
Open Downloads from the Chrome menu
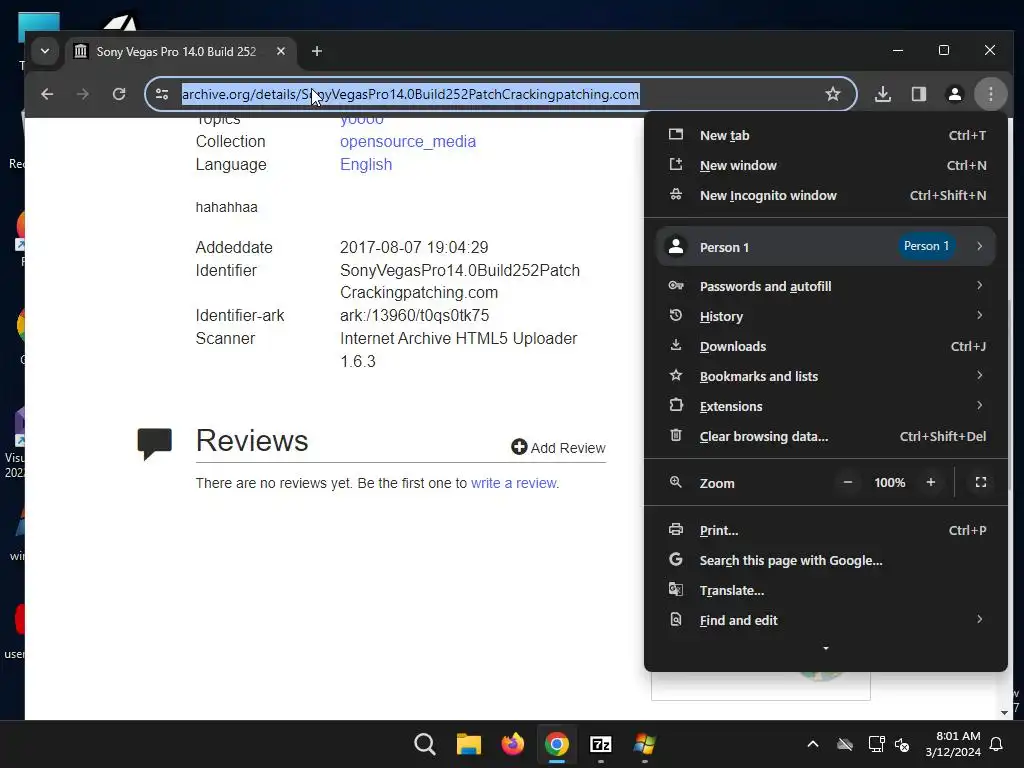[826, 346]
